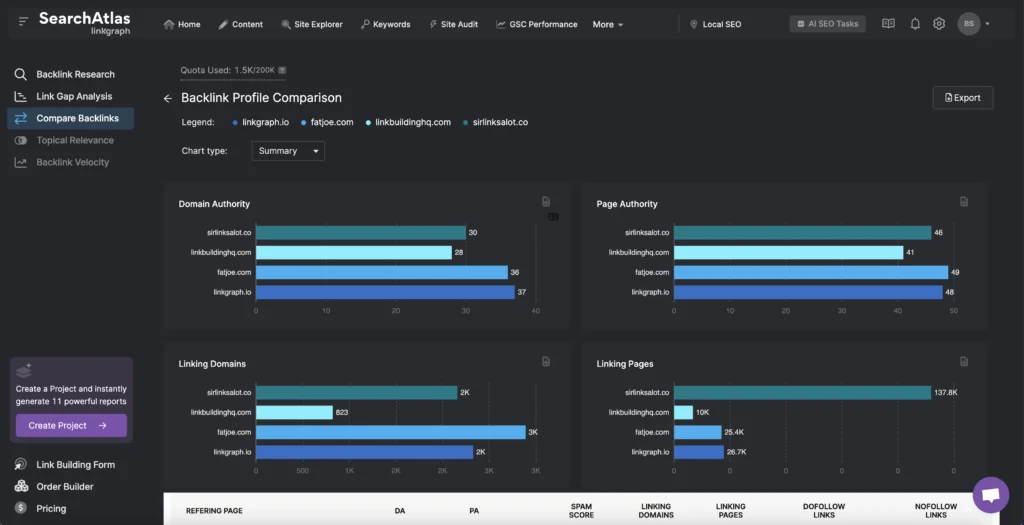Collapse sidebar via hamburger menu icon
This screenshot has height=525, width=1024.
coord(24,22)
